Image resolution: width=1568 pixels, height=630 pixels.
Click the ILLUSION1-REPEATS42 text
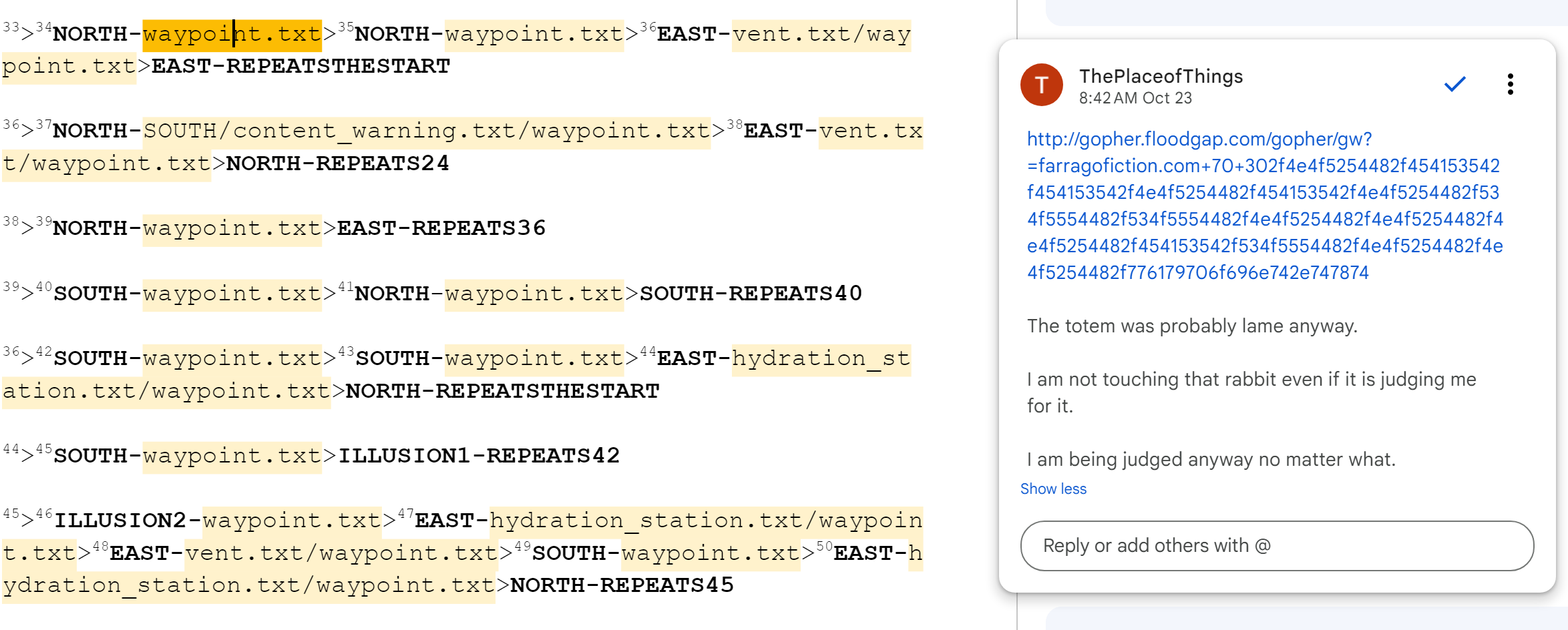pyautogui.click(x=479, y=456)
